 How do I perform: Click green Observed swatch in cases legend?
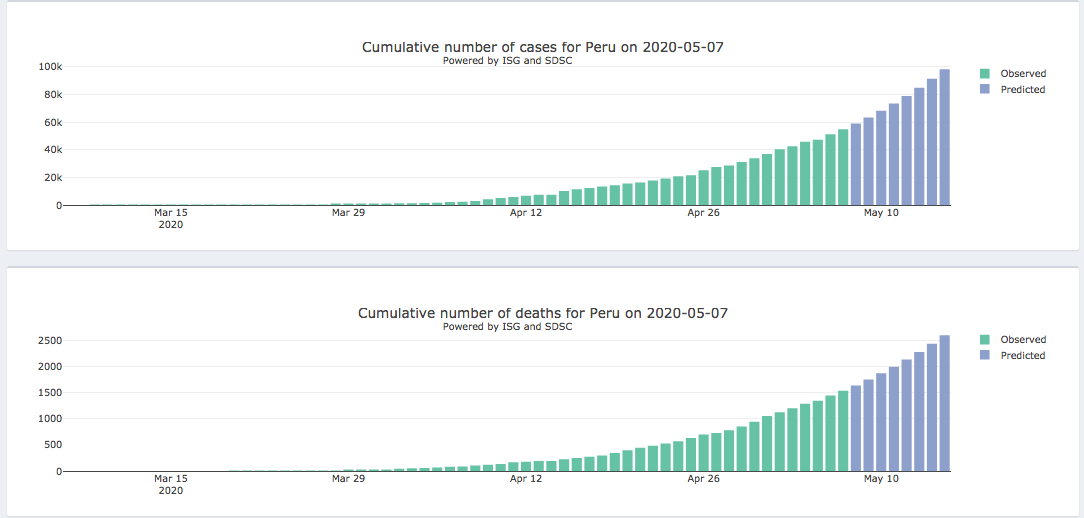(985, 74)
